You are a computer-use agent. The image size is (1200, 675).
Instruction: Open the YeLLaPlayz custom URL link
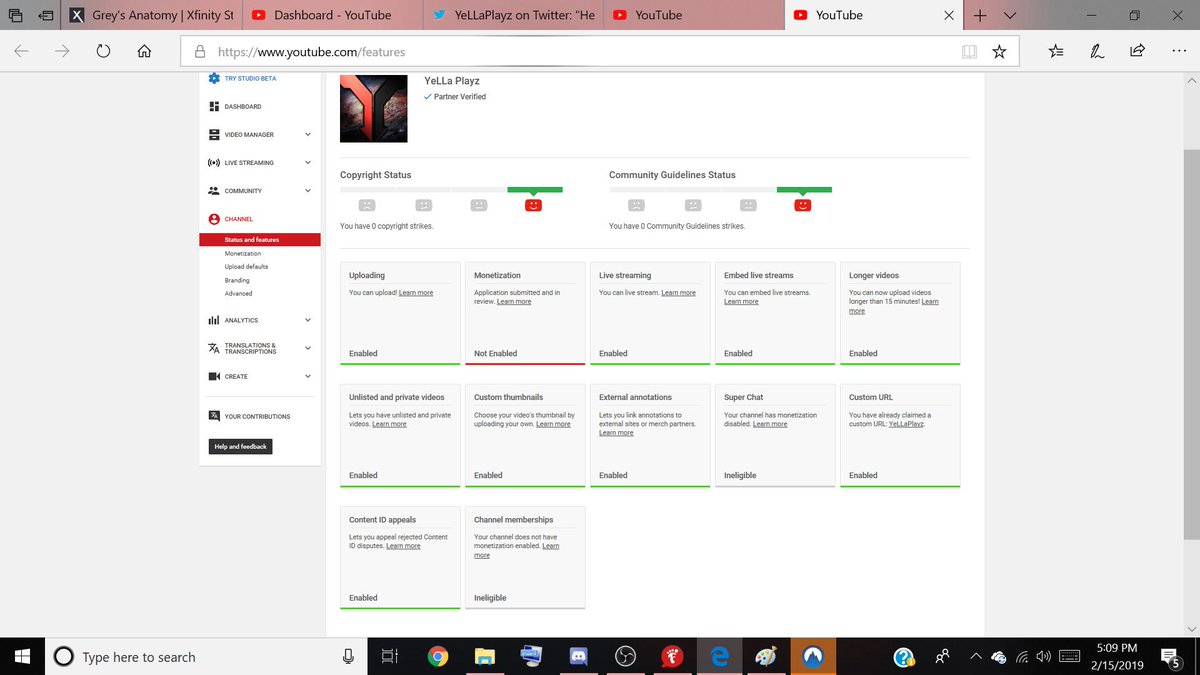pos(906,424)
